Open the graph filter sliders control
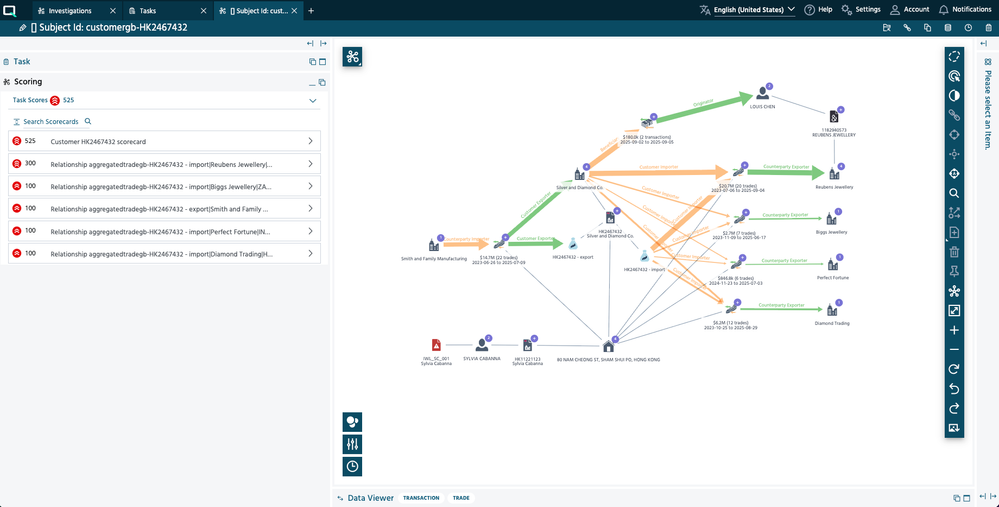 tap(352, 443)
